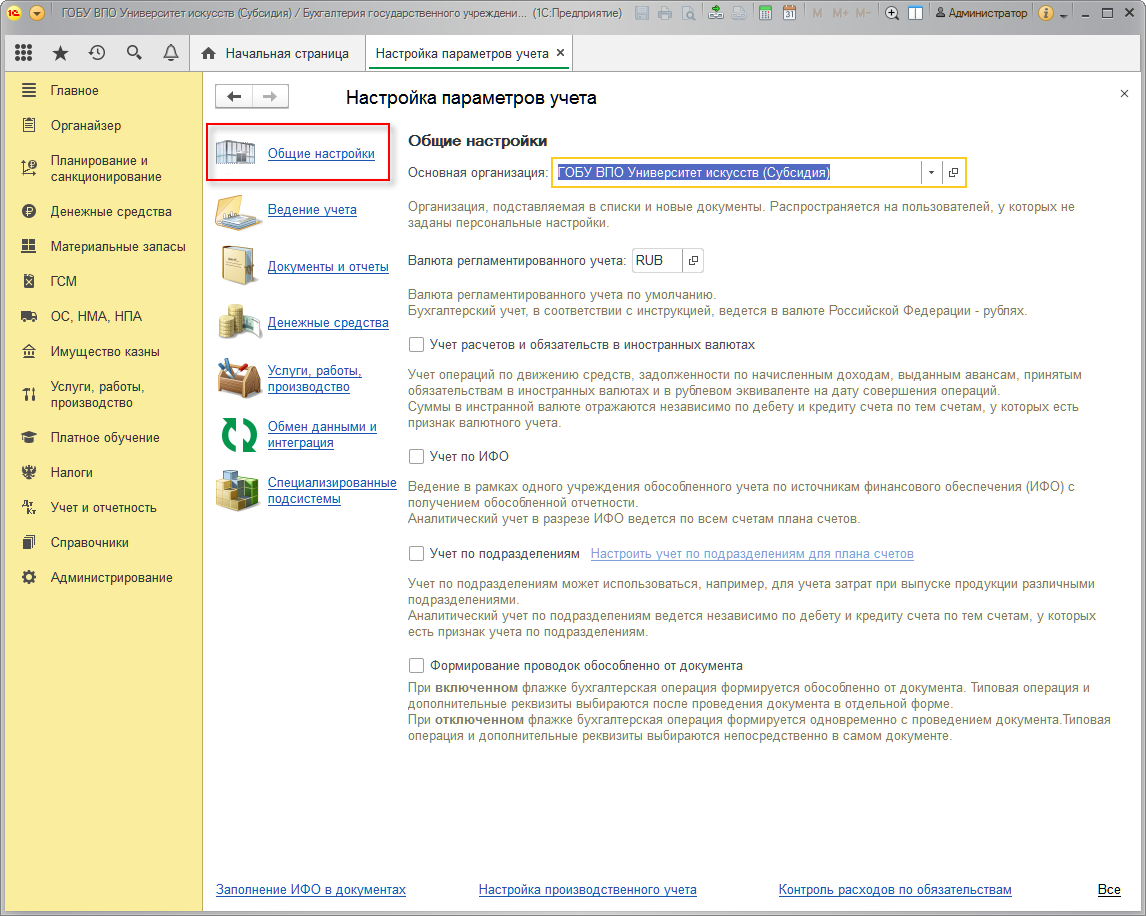Open the RUB currency item button

(x=693, y=261)
